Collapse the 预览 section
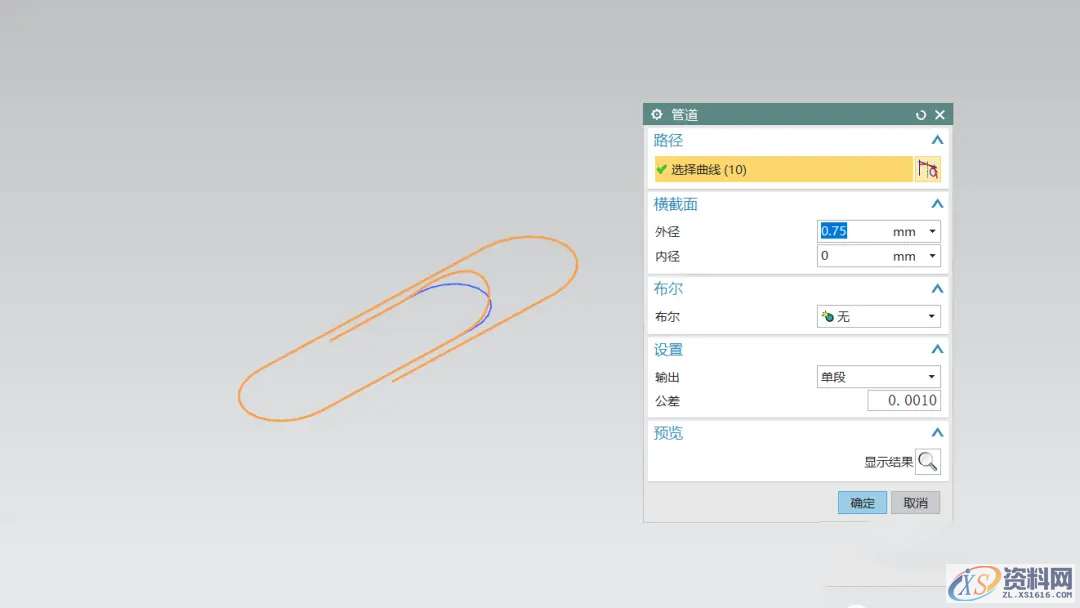Screen dimensions: 1080x608 click(937, 433)
